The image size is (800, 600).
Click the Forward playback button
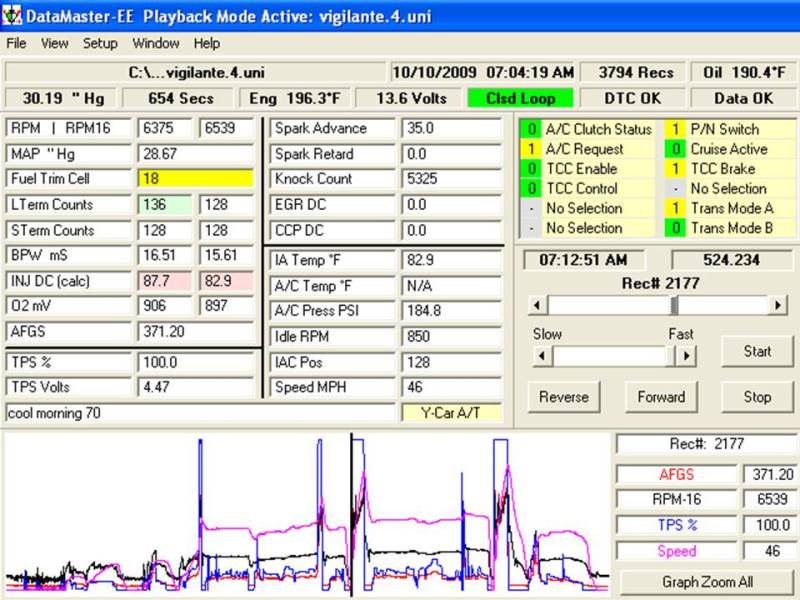[661, 397]
